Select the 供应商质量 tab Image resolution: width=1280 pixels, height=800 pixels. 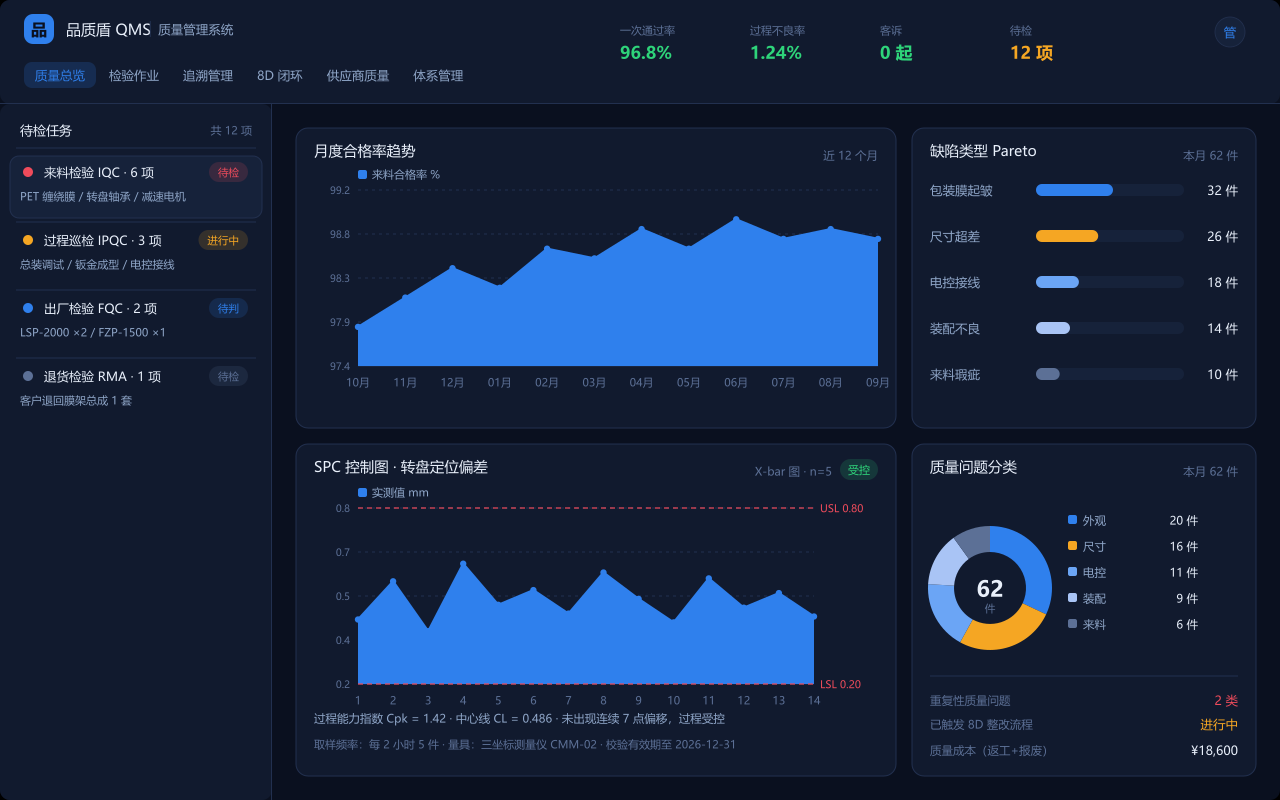tap(358, 75)
